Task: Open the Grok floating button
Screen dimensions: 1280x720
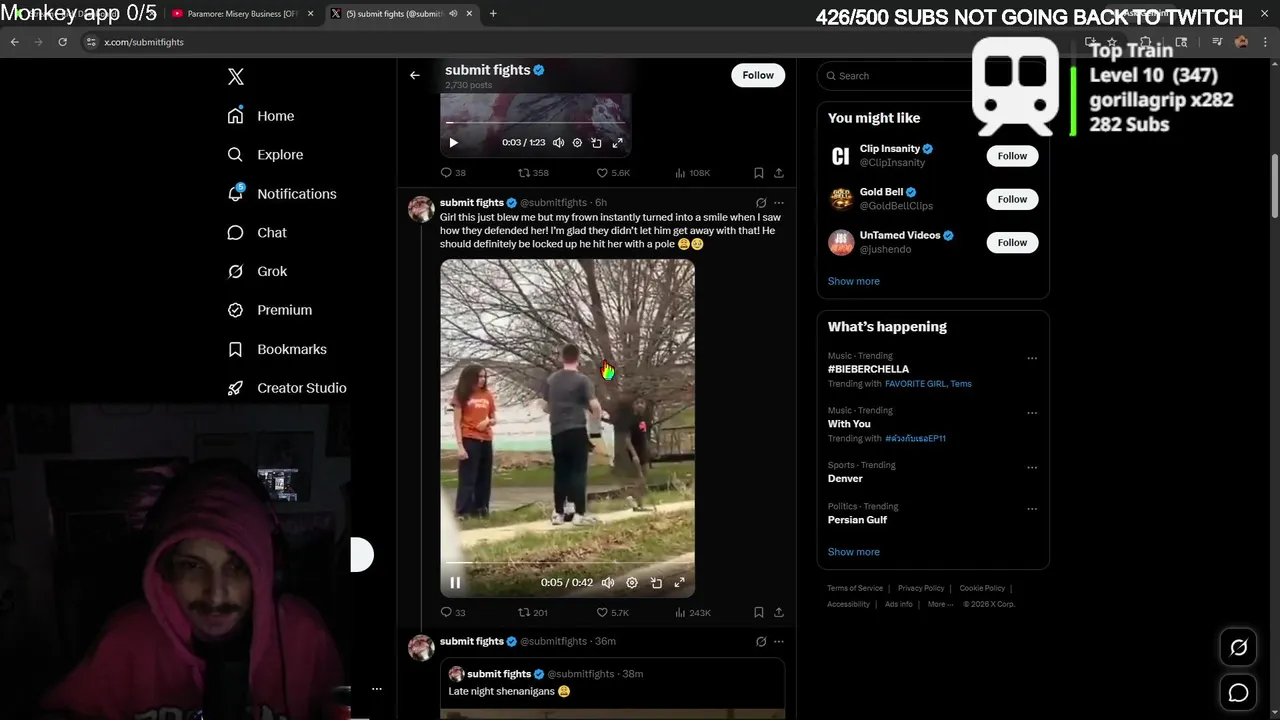Action: [x=1238, y=647]
